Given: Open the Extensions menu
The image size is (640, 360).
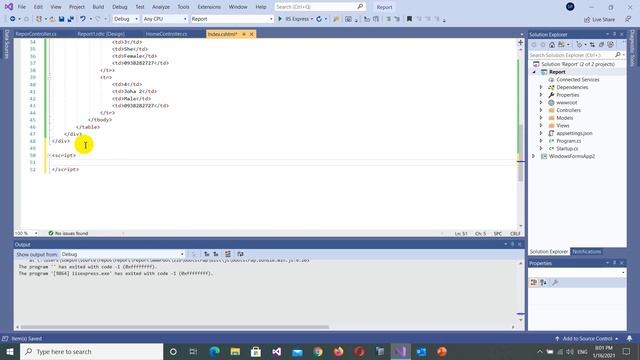Looking at the screenshot, I should tap(209, 7).
